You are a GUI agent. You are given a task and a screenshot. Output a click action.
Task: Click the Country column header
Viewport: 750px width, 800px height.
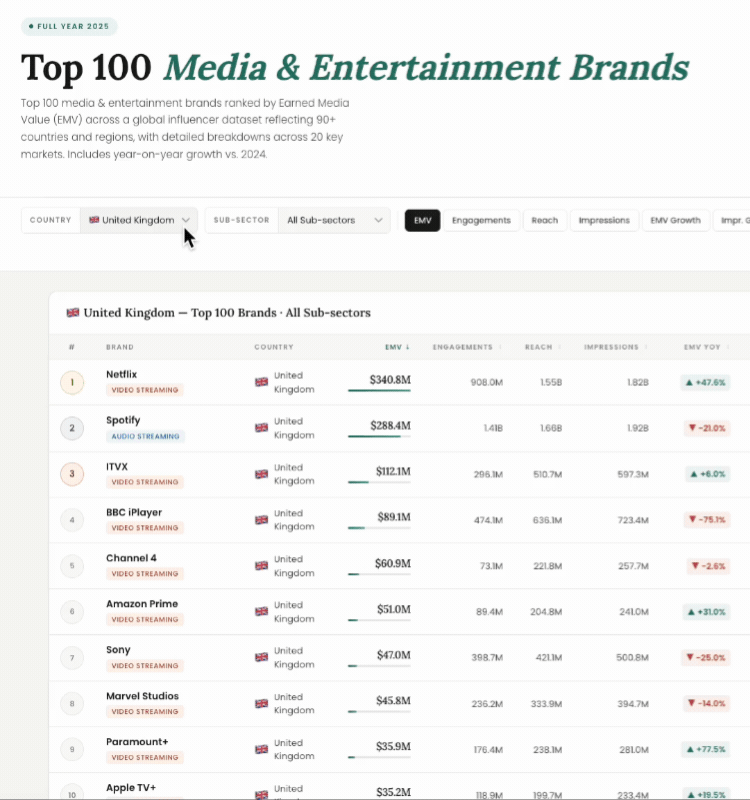pos(274,347)
